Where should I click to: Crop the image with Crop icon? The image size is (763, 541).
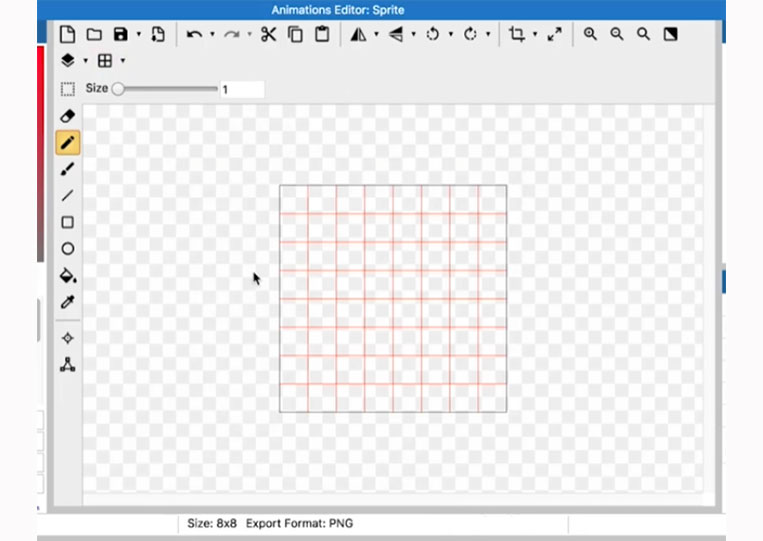[517, 35]
